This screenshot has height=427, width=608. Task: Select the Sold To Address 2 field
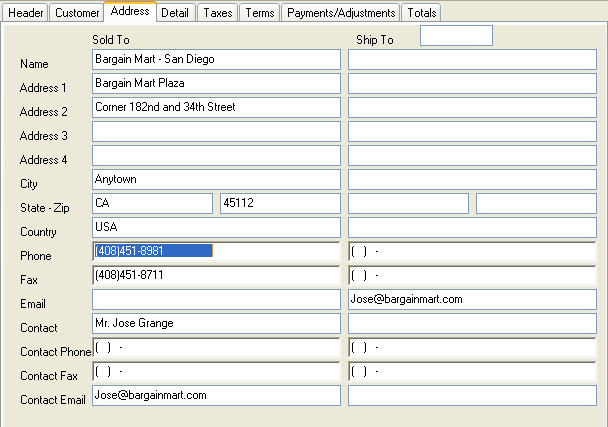tap(216, 108)
